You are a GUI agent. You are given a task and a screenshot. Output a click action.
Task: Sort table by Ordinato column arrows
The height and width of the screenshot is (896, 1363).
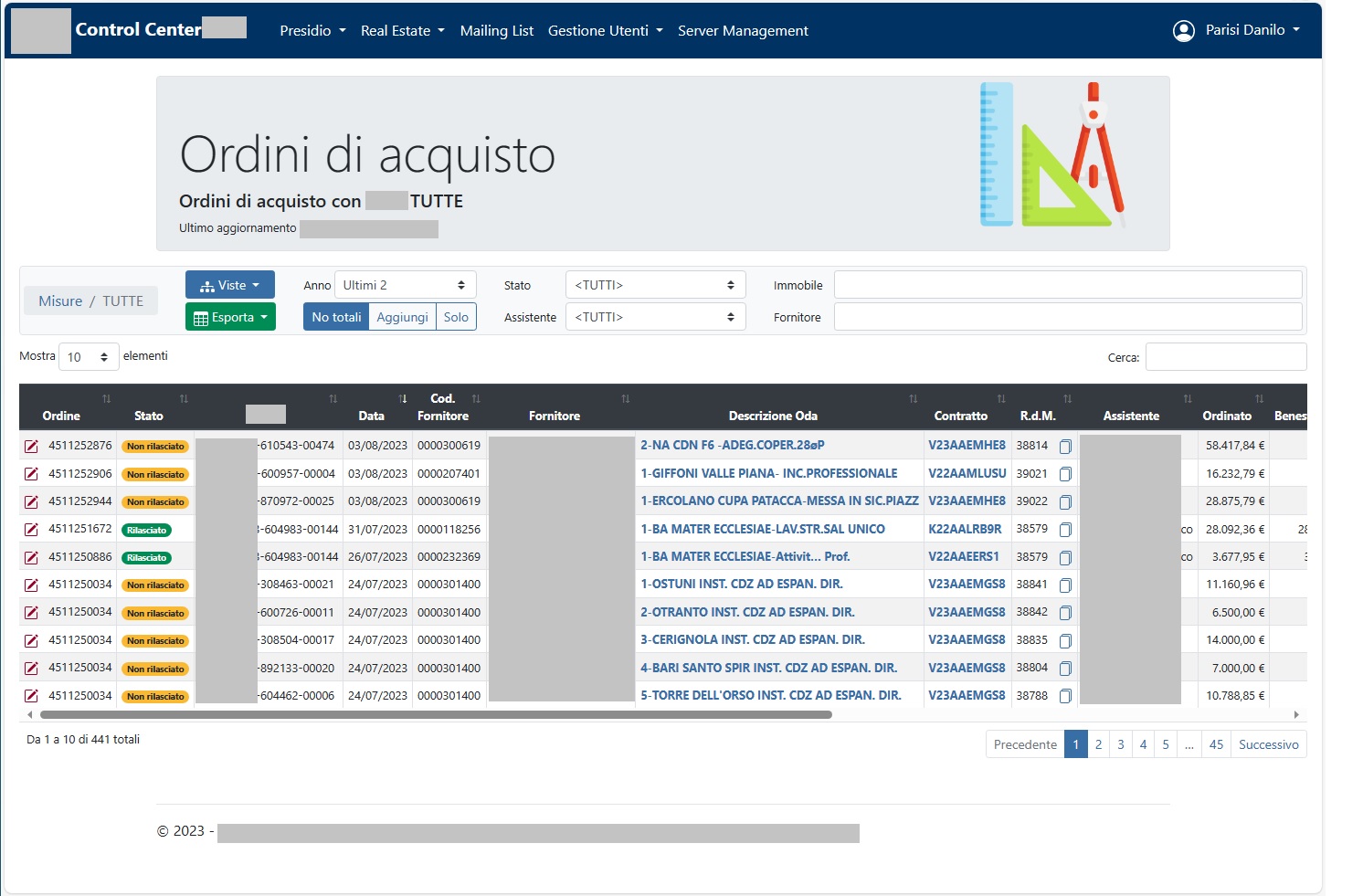click(x=1259, y=399)
